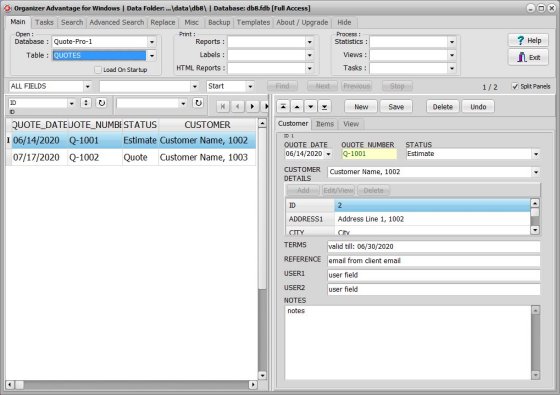The image size is (560, 395).
Task: Click the Help question mark button
Action: point(528,40)
